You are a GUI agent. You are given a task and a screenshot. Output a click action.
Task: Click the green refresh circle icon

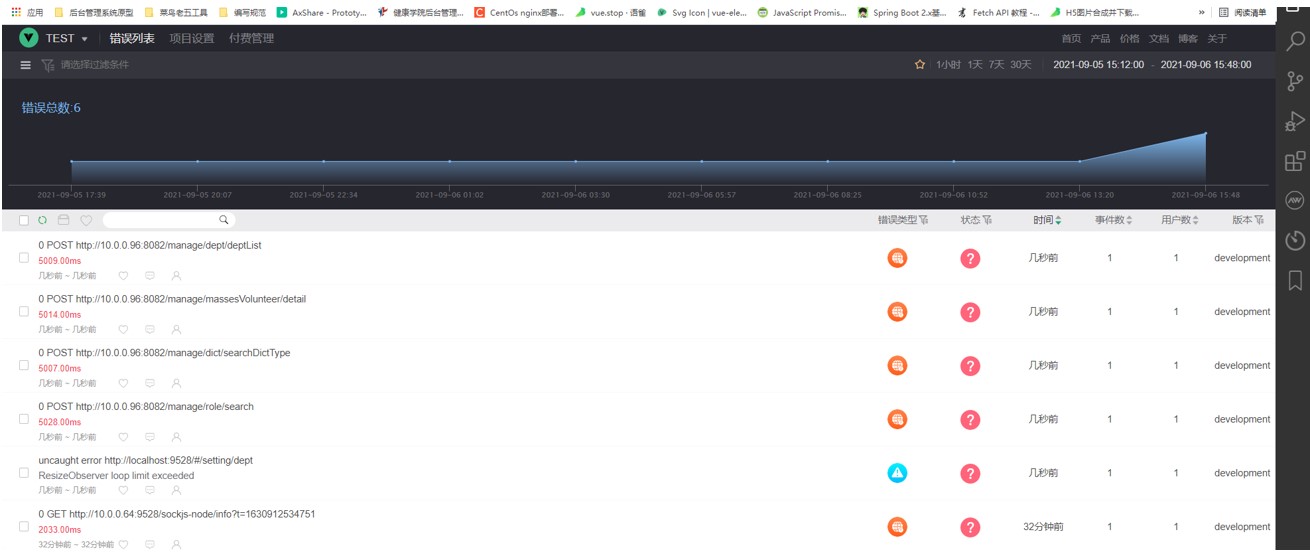[x=43, y=220]
